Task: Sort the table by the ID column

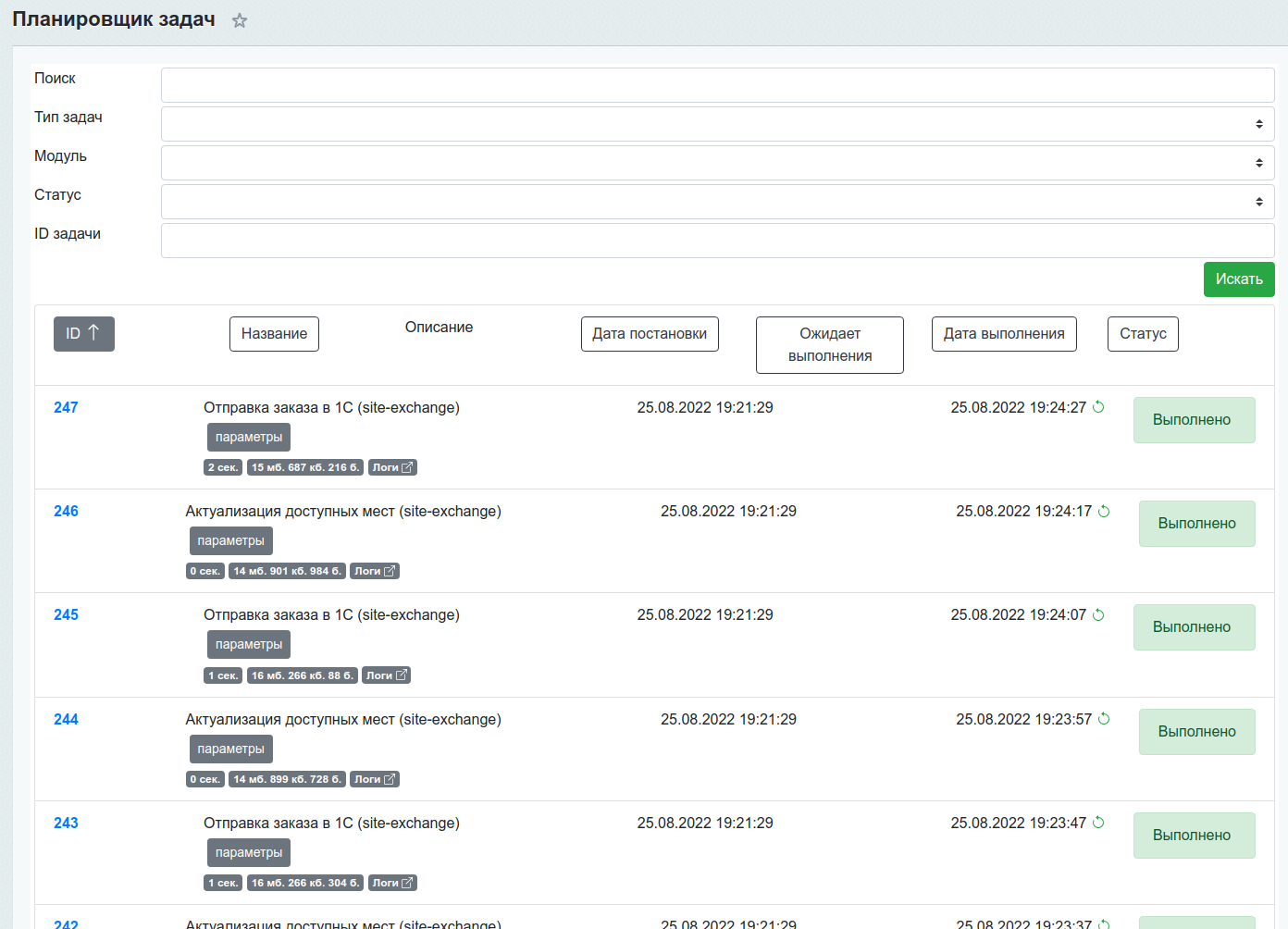Action: pos(83,334)
